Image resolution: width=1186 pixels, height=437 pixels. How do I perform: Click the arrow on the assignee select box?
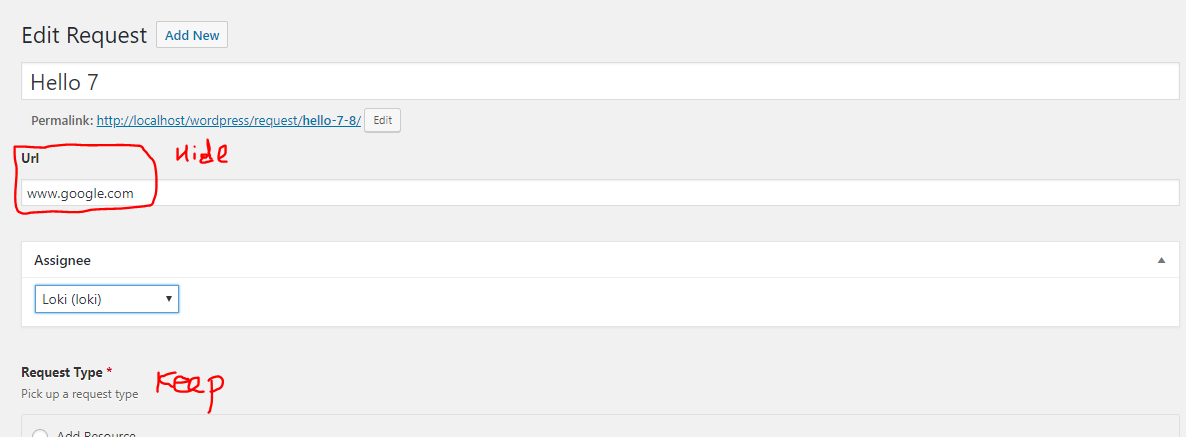tap(169, 298)
